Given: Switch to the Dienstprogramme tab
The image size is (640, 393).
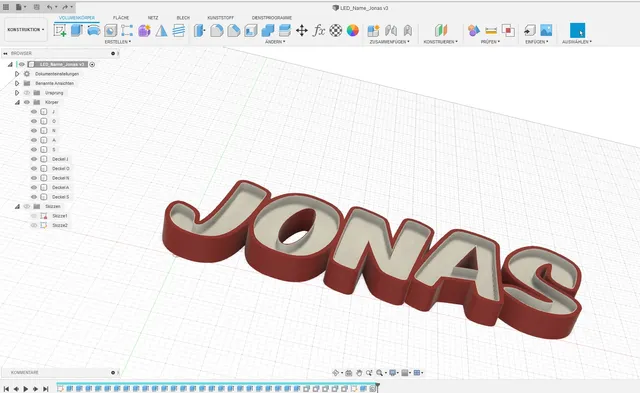Looking at the screenshot, I should point(272,18).
